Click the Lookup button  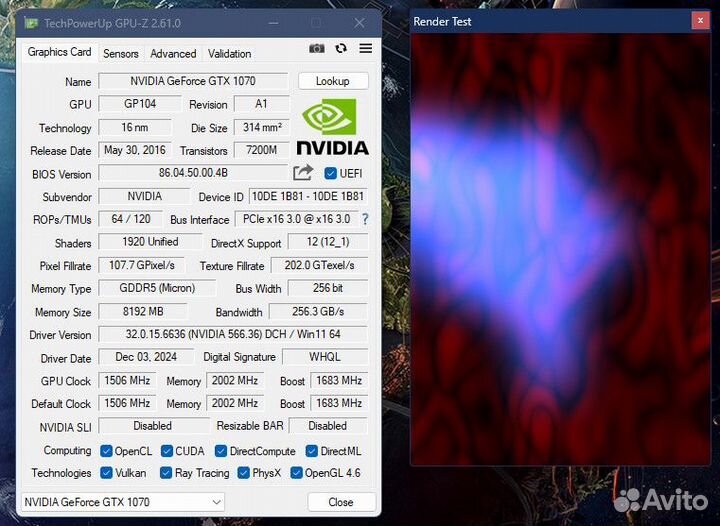(333, 81)
